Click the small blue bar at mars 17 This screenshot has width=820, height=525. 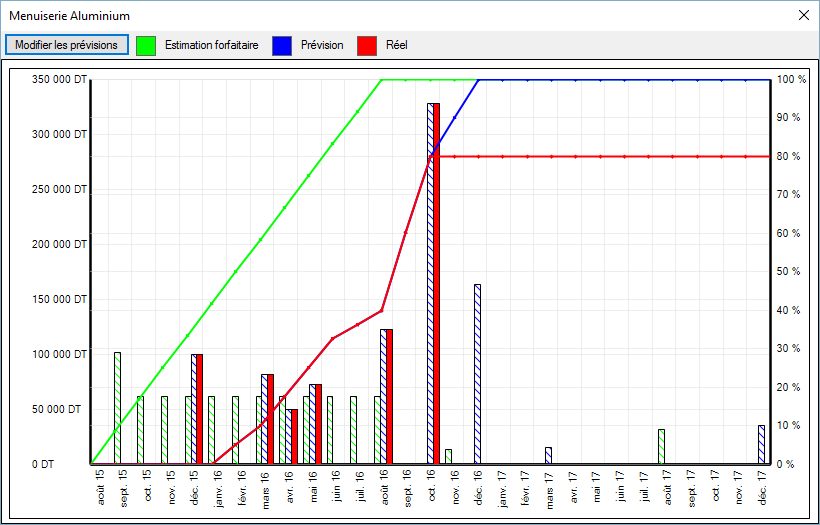coord(548,455)
